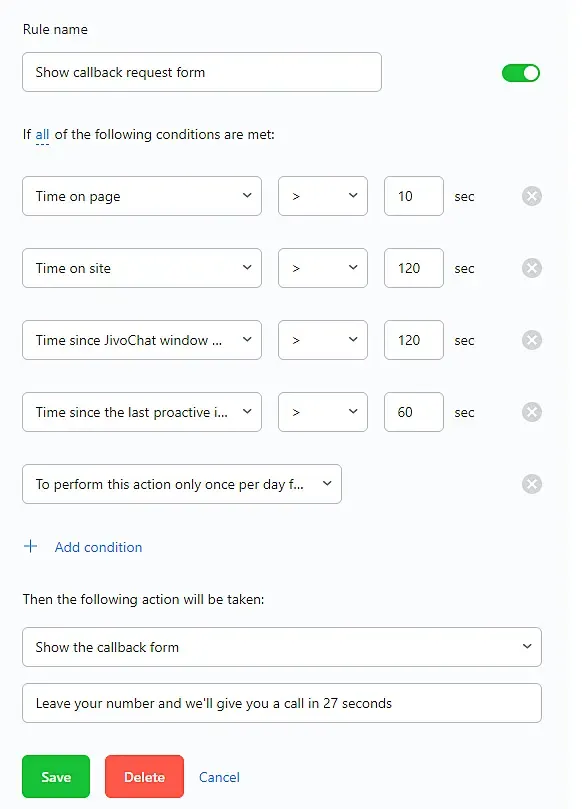The height and width of the screenshot is (809, 582).
Task: Edit the callback message text field
Action: click(282, 703)
